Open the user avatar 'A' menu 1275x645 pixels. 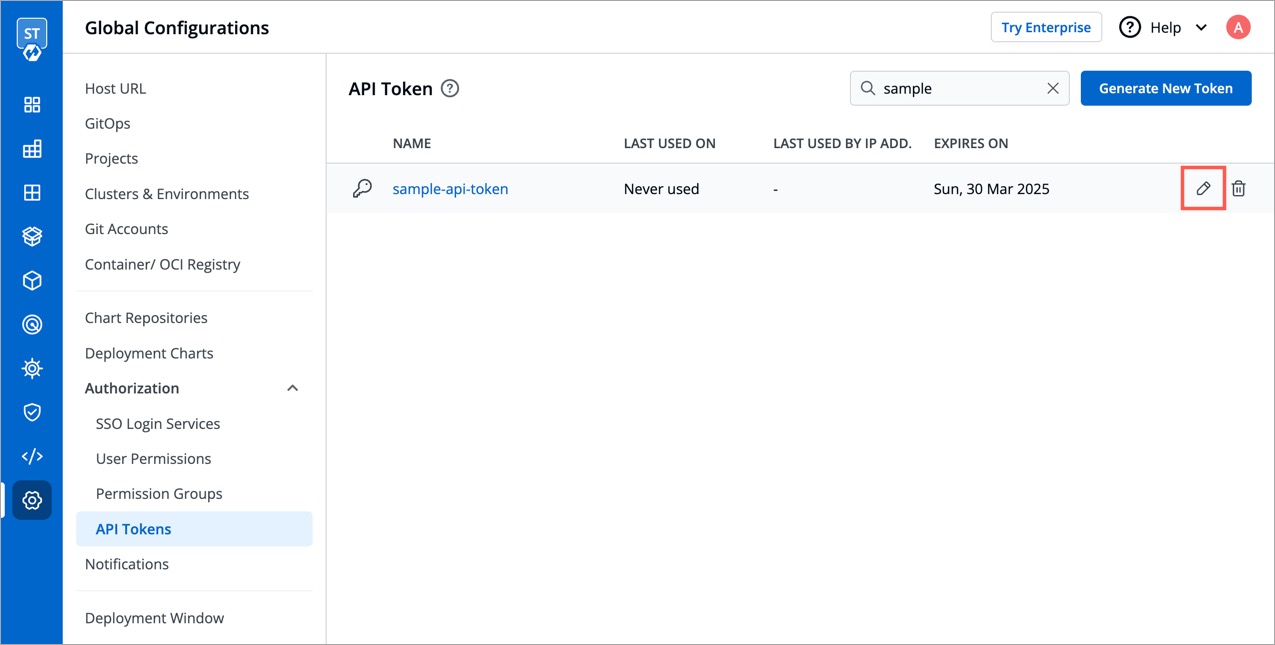1238,28
